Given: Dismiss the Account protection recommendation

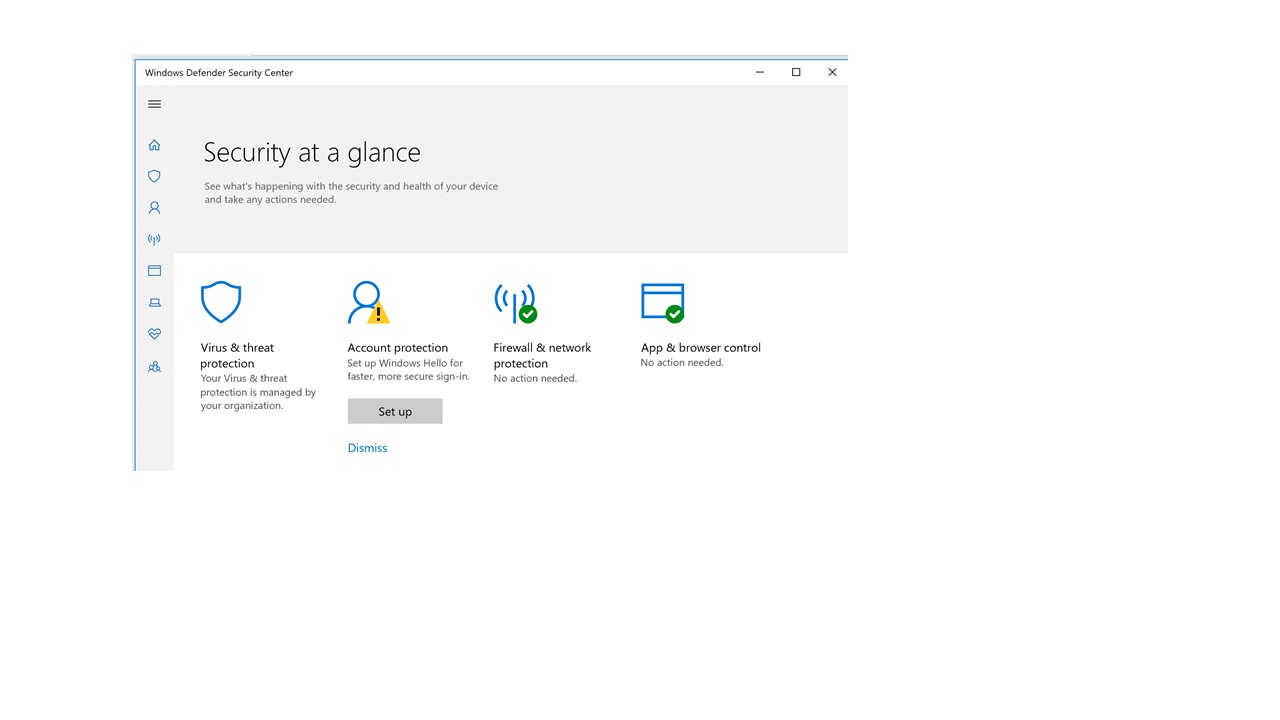Looking at the screenshot, I should pyautogui.click(x=367, y=448).
